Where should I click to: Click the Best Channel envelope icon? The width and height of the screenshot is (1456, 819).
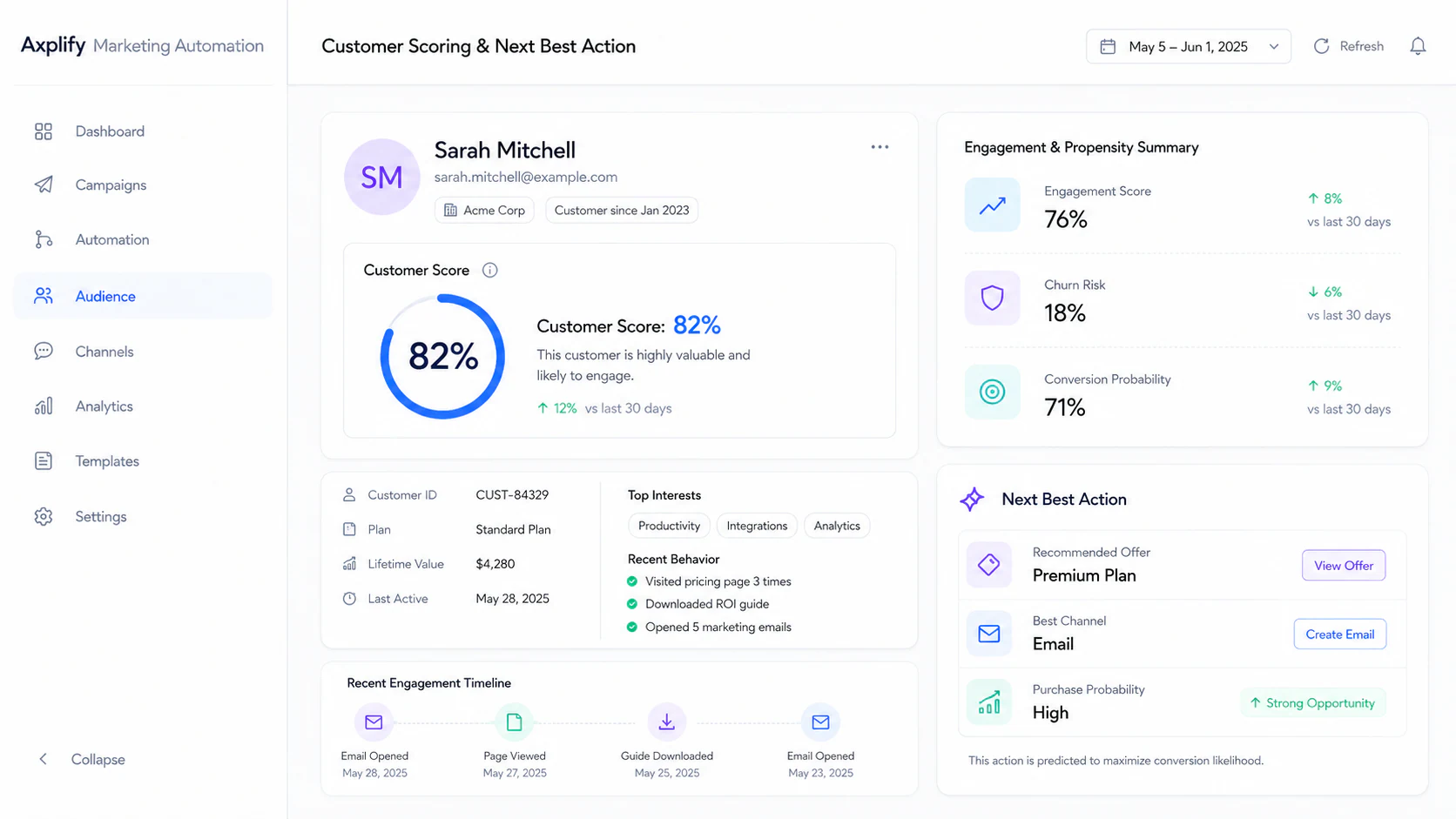[989, 634]
